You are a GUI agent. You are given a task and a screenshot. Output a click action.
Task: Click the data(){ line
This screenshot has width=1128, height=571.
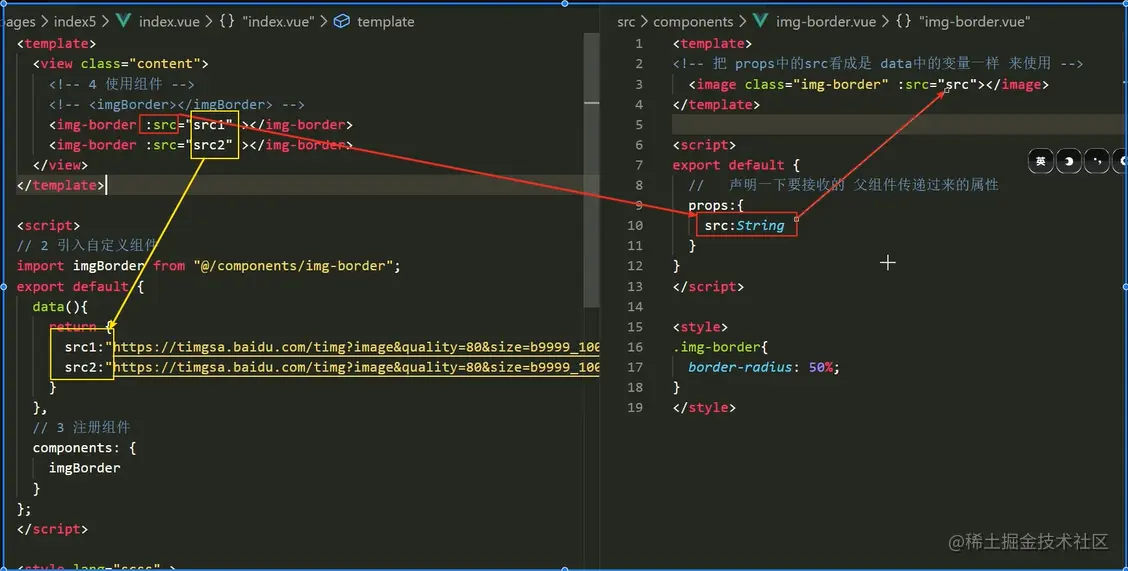click(60, 306)
